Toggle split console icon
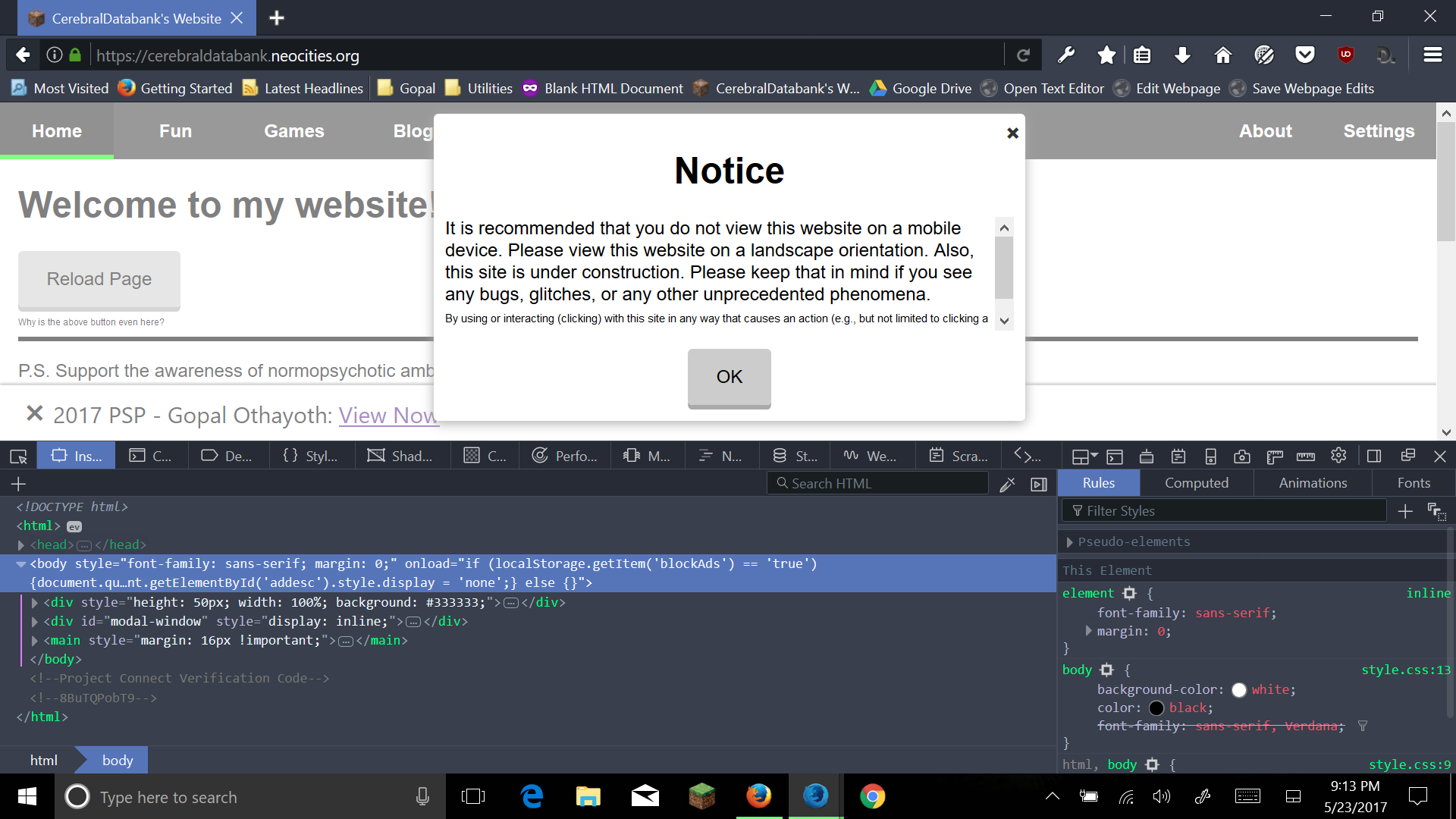 pyautogui.click(x=1114, y=456)
